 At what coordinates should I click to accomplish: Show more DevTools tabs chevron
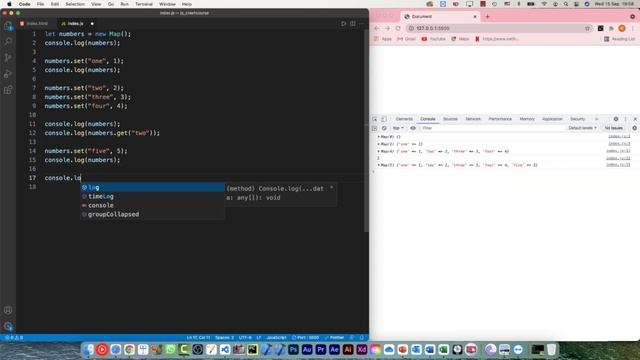[597, 119]
